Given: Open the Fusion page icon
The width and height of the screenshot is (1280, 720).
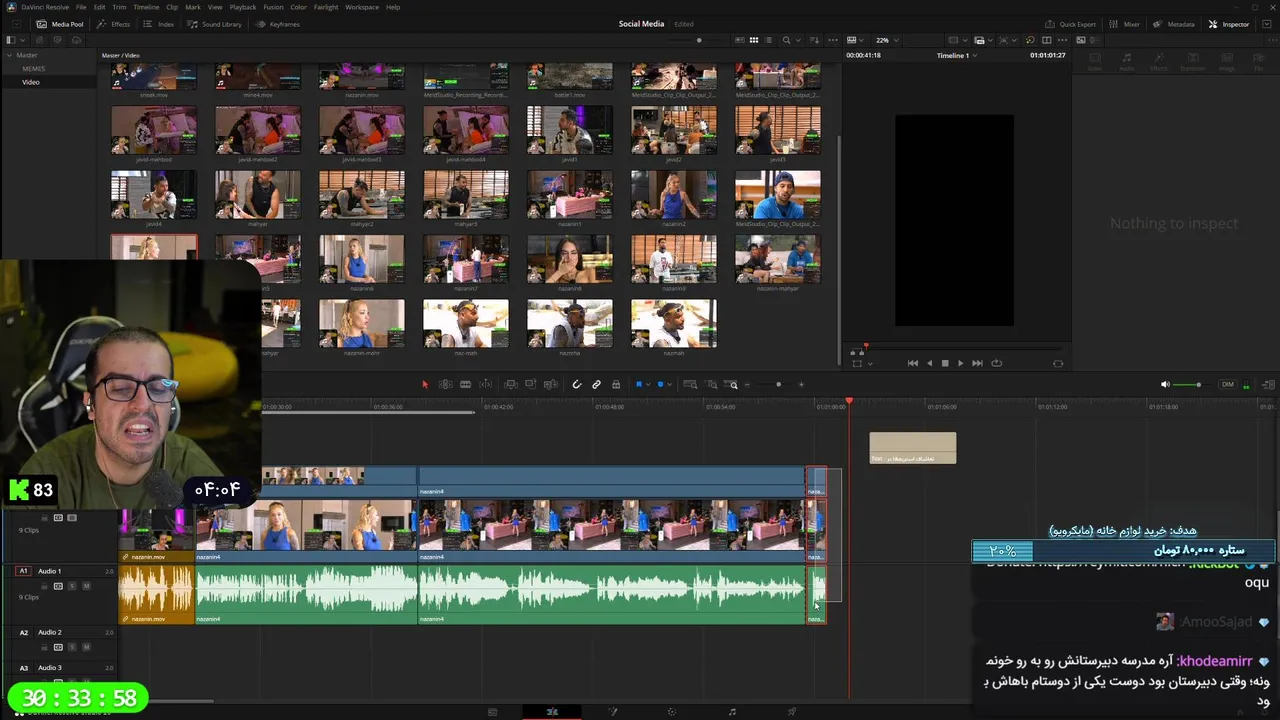Looking at the screenshot, I should [x=613, y=712].
